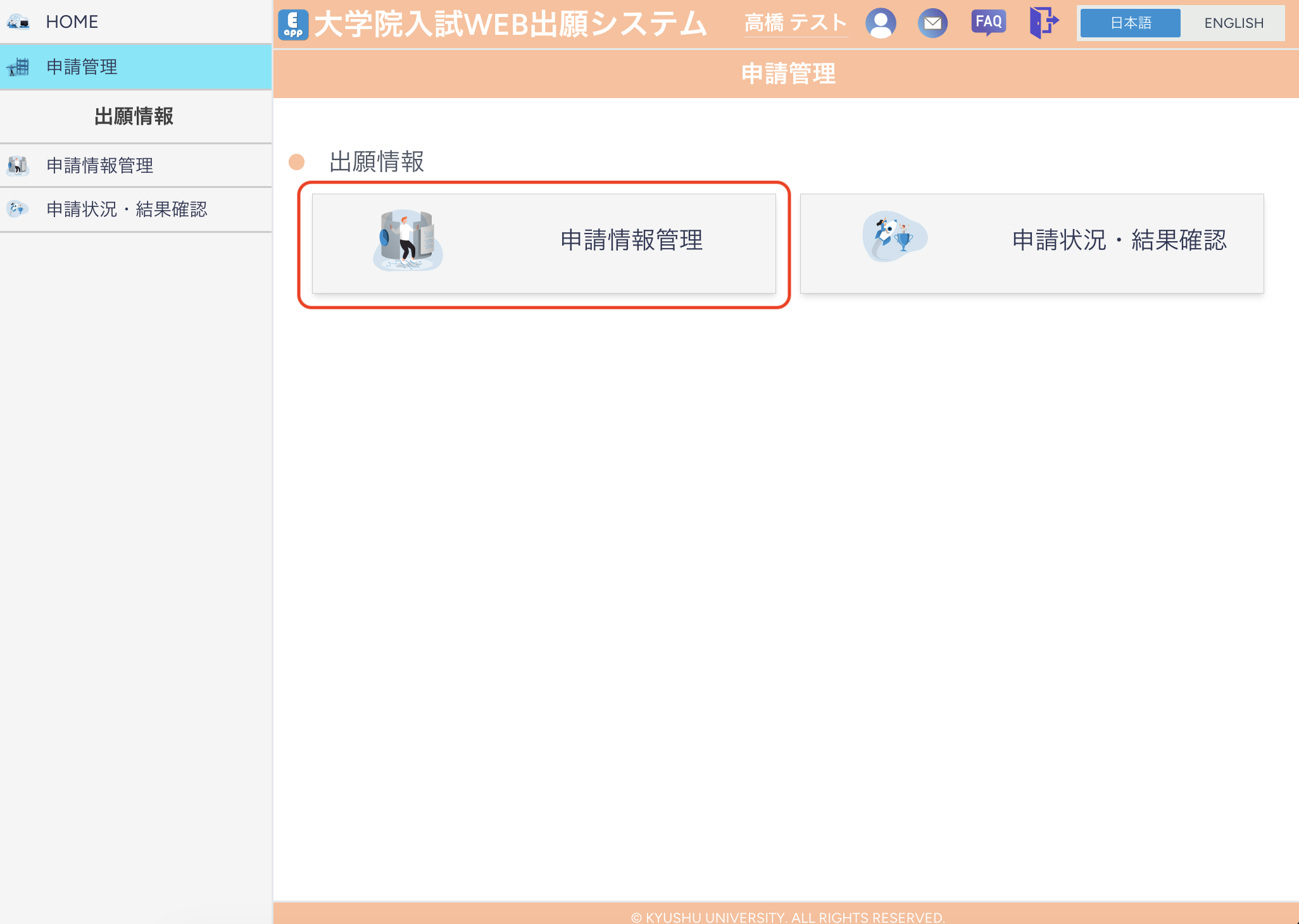The width and height of the screenshot is (1299, 924).
Task: Keep 日本語 selected in the language switcher
Action: (x=1130, y=23)
